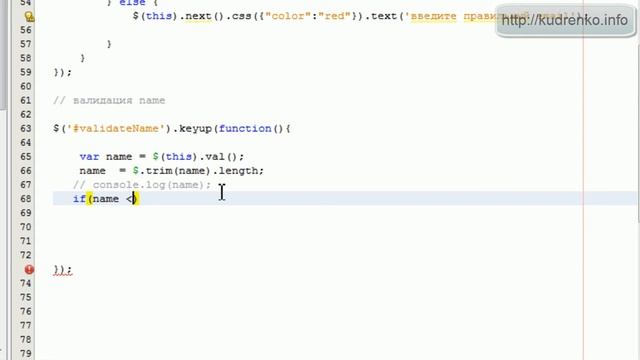Click line number 59 in the gutter

(26, 72)
